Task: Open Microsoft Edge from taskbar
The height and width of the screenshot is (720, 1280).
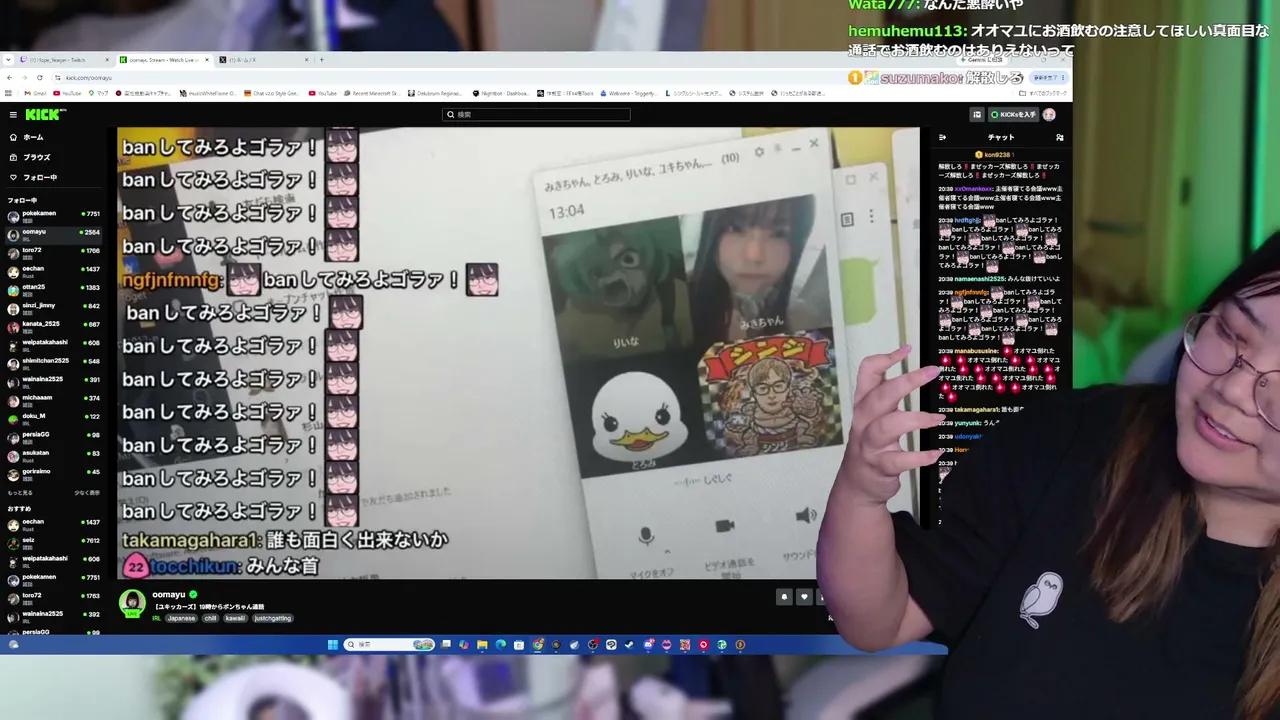Action: 501,645
